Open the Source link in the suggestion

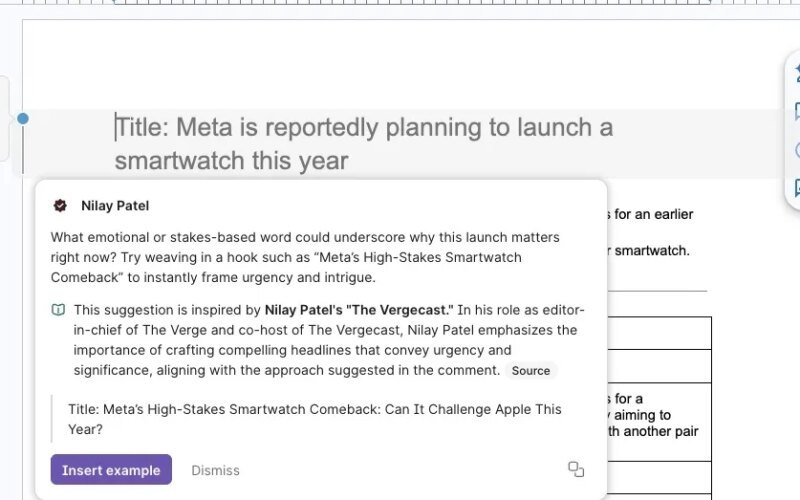530,370
